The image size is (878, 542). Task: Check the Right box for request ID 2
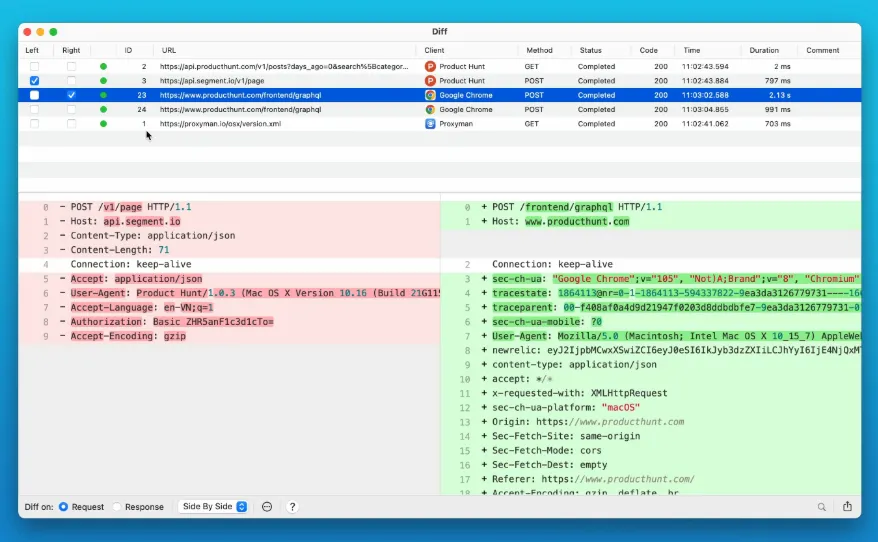(x=71, y=67)
